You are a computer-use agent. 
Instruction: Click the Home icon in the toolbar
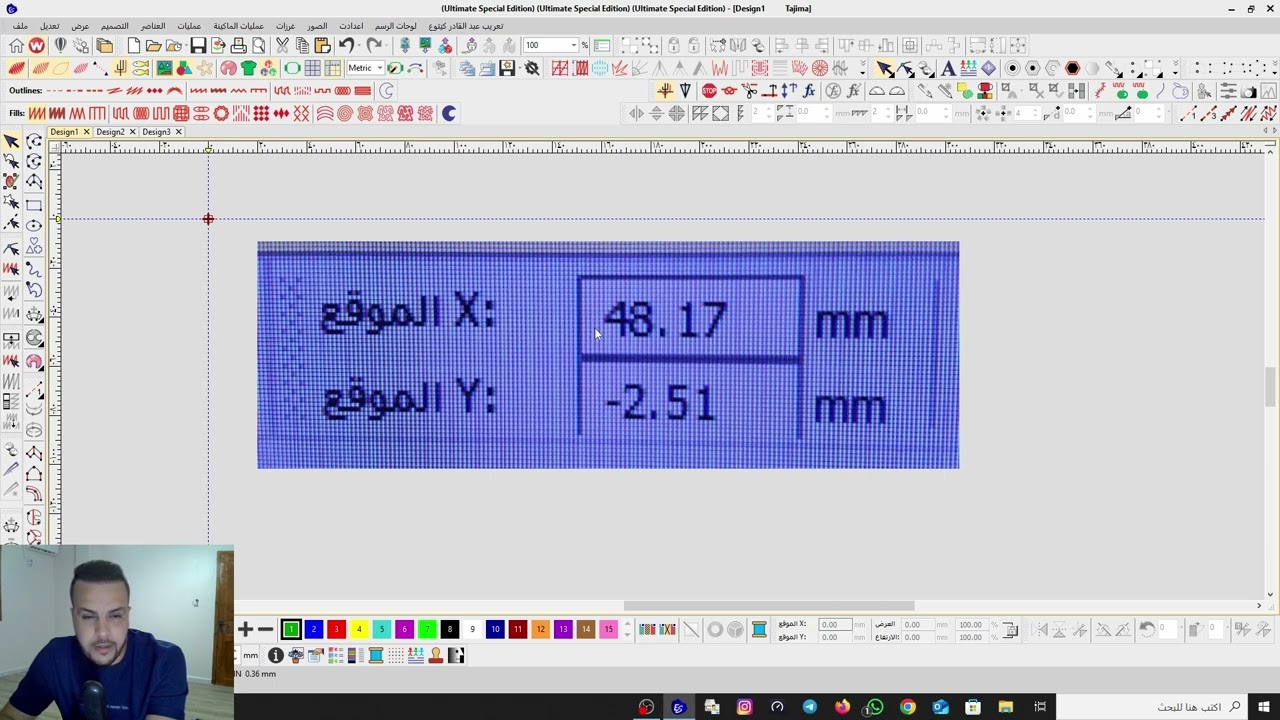pyautogui.click(x=16, y=45)
